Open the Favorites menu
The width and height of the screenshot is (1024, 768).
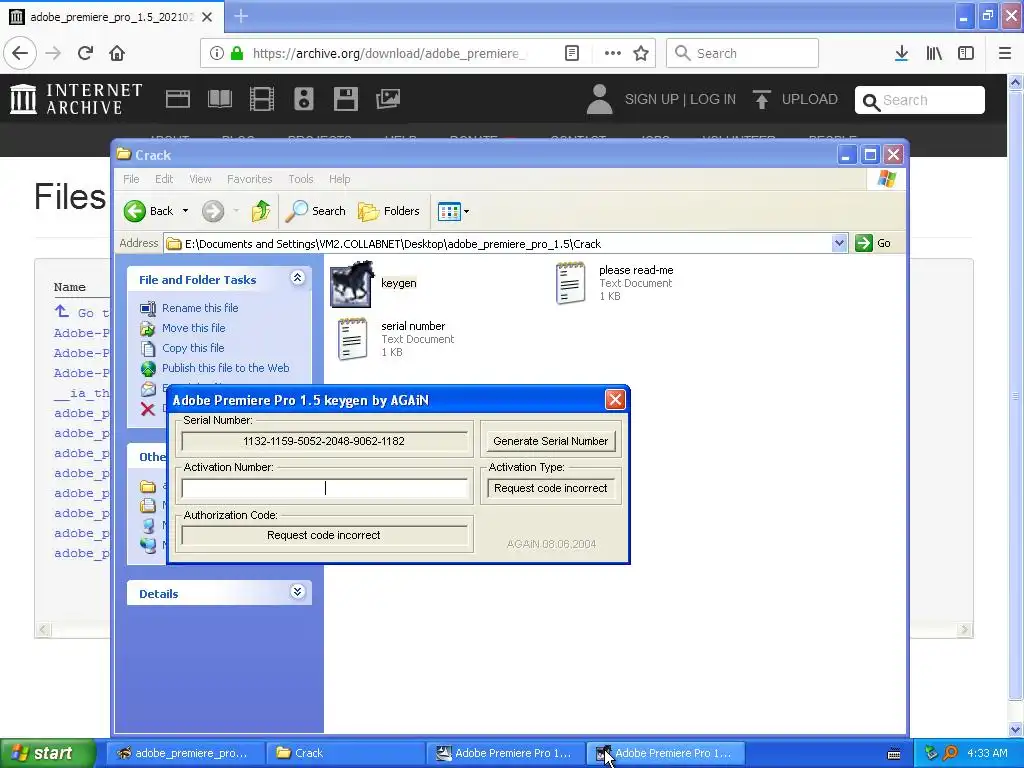[249, 179]
